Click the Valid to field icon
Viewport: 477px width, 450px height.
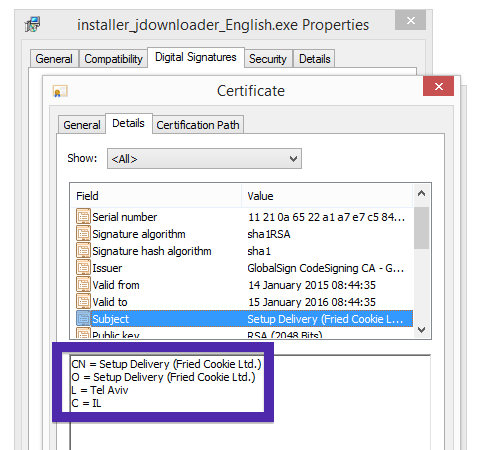[83, 302]
